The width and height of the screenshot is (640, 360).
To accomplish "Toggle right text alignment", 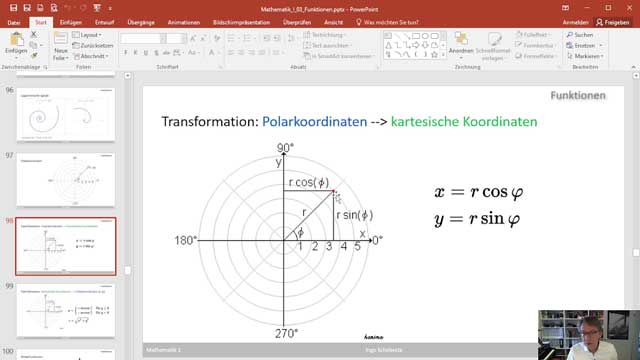I will (251, 53).
